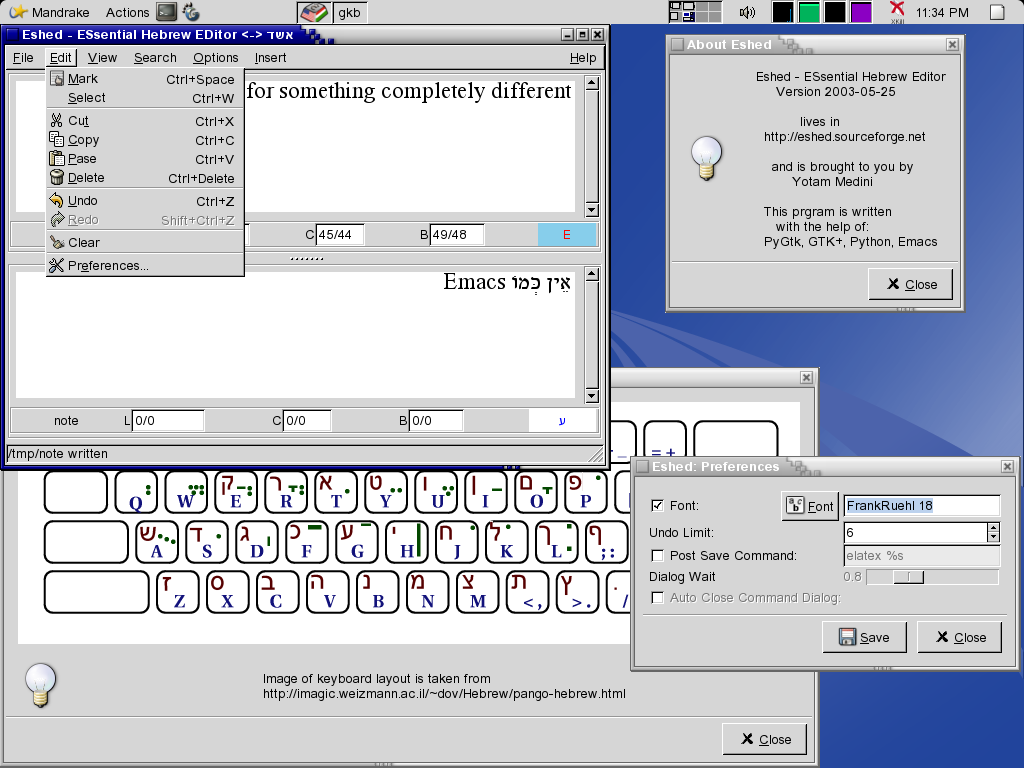Screen dimensions: 1024x768
Task: Open the Insert menu
Action: pyautogui.click(x=270, y=57)
